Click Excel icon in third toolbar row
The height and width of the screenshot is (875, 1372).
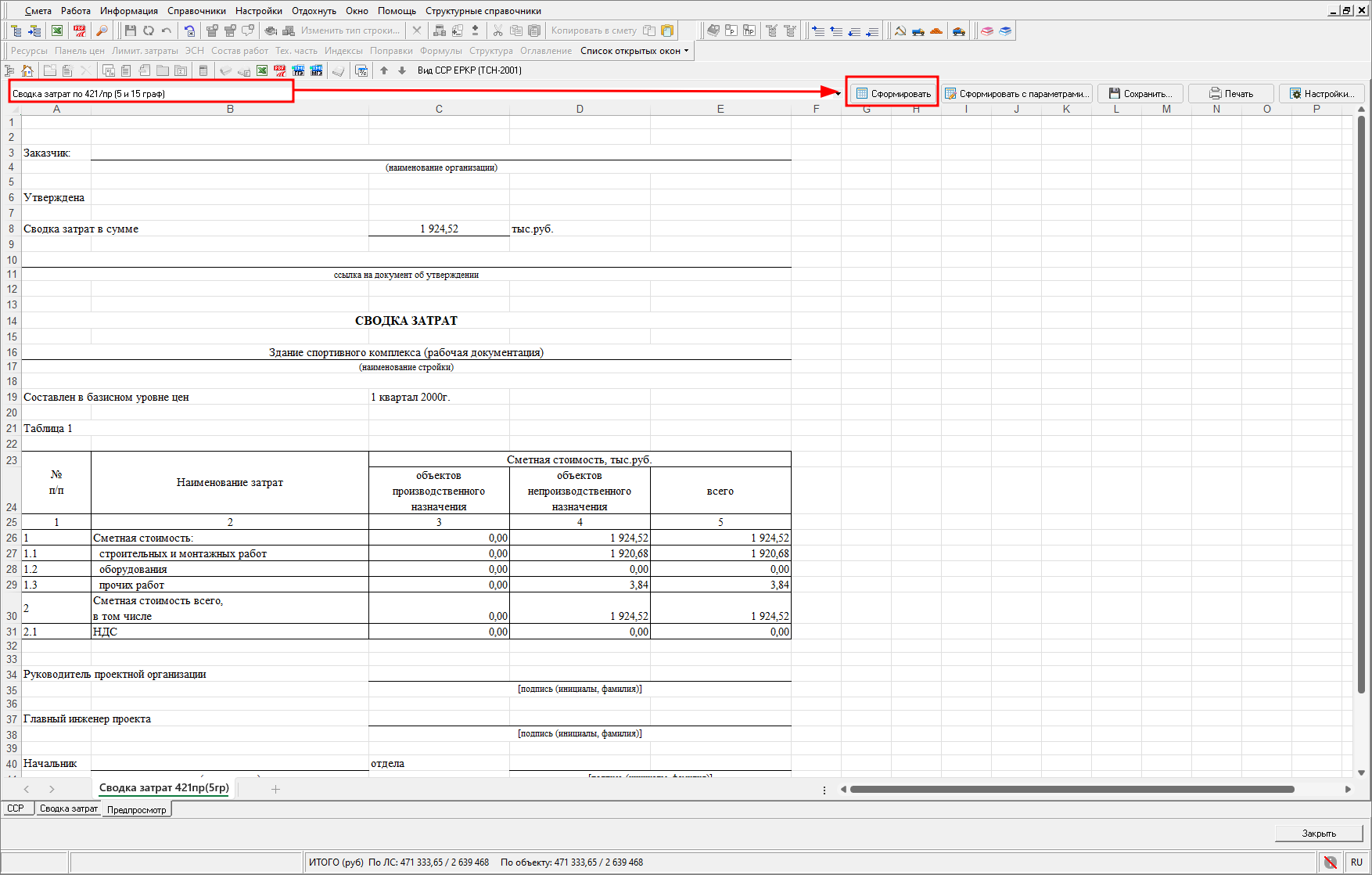pyautogui.click(x=262, y=70)
